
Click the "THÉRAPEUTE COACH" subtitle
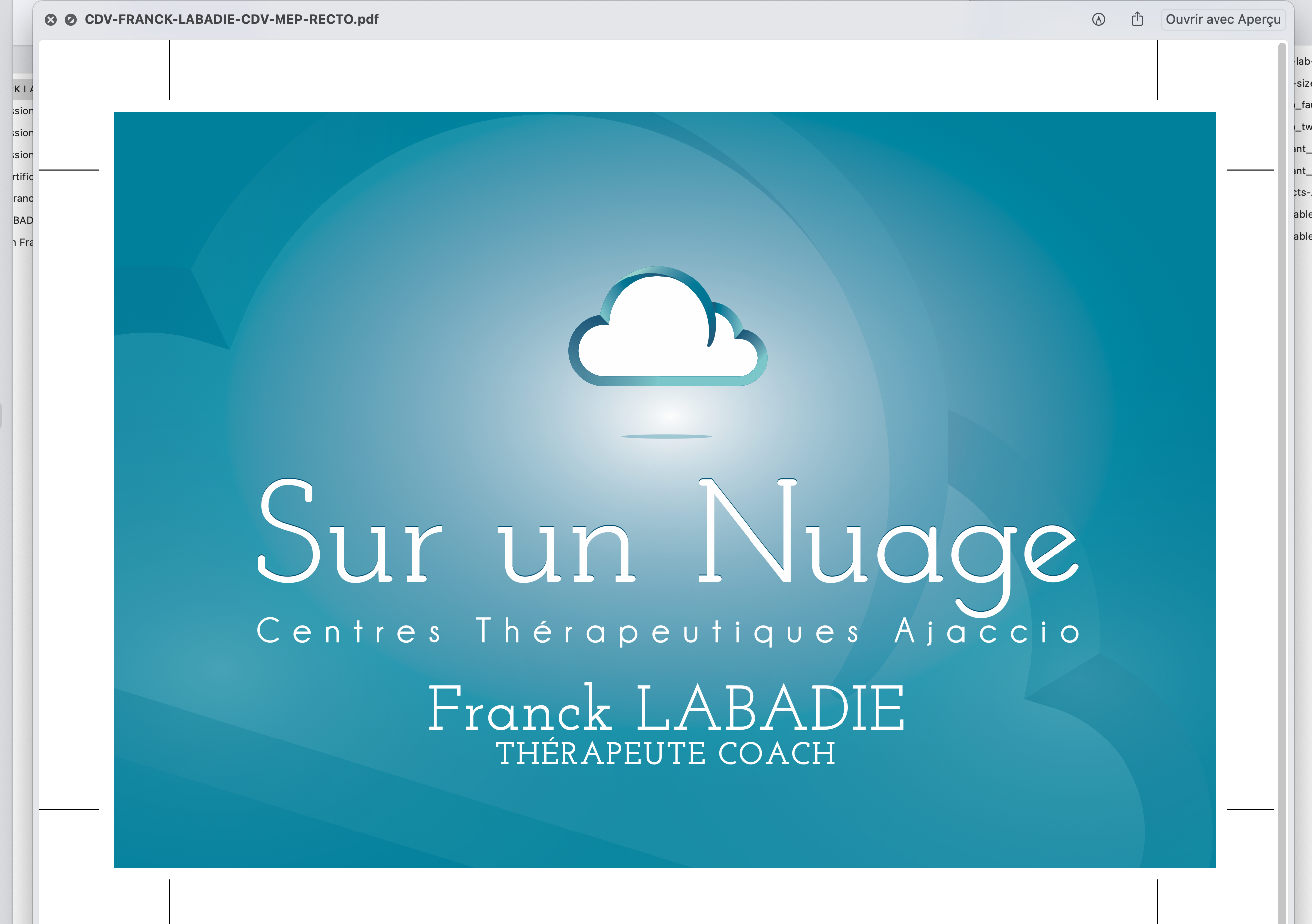[666, 753]
